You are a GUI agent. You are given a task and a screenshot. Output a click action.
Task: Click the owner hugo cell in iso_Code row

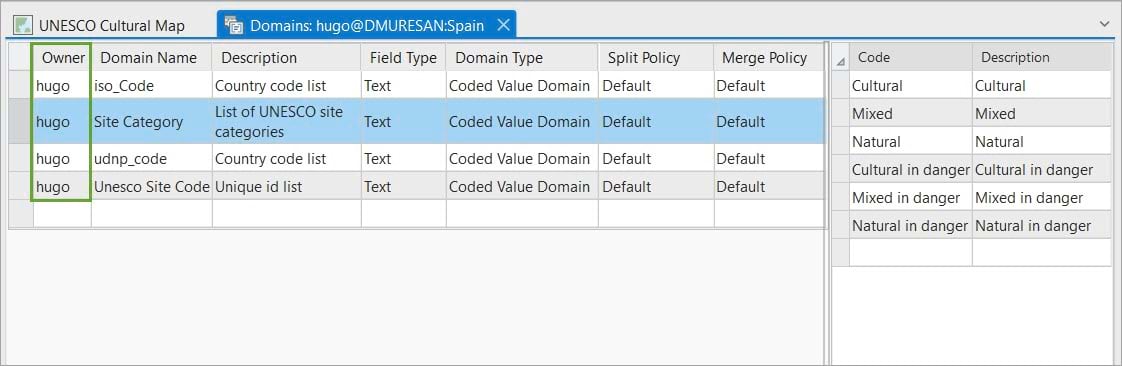point(62,85)
